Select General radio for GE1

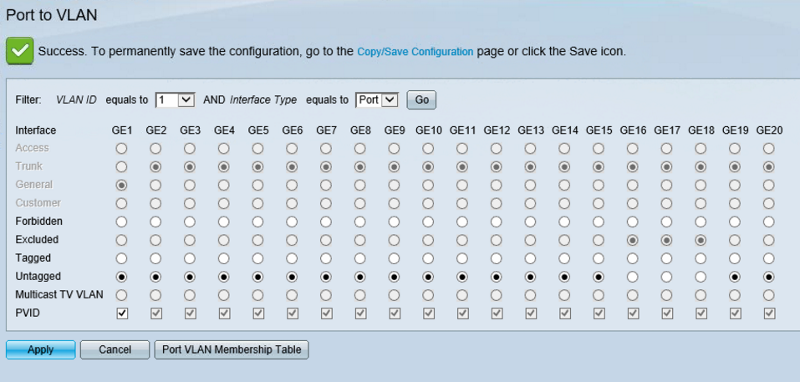(121, 185)
